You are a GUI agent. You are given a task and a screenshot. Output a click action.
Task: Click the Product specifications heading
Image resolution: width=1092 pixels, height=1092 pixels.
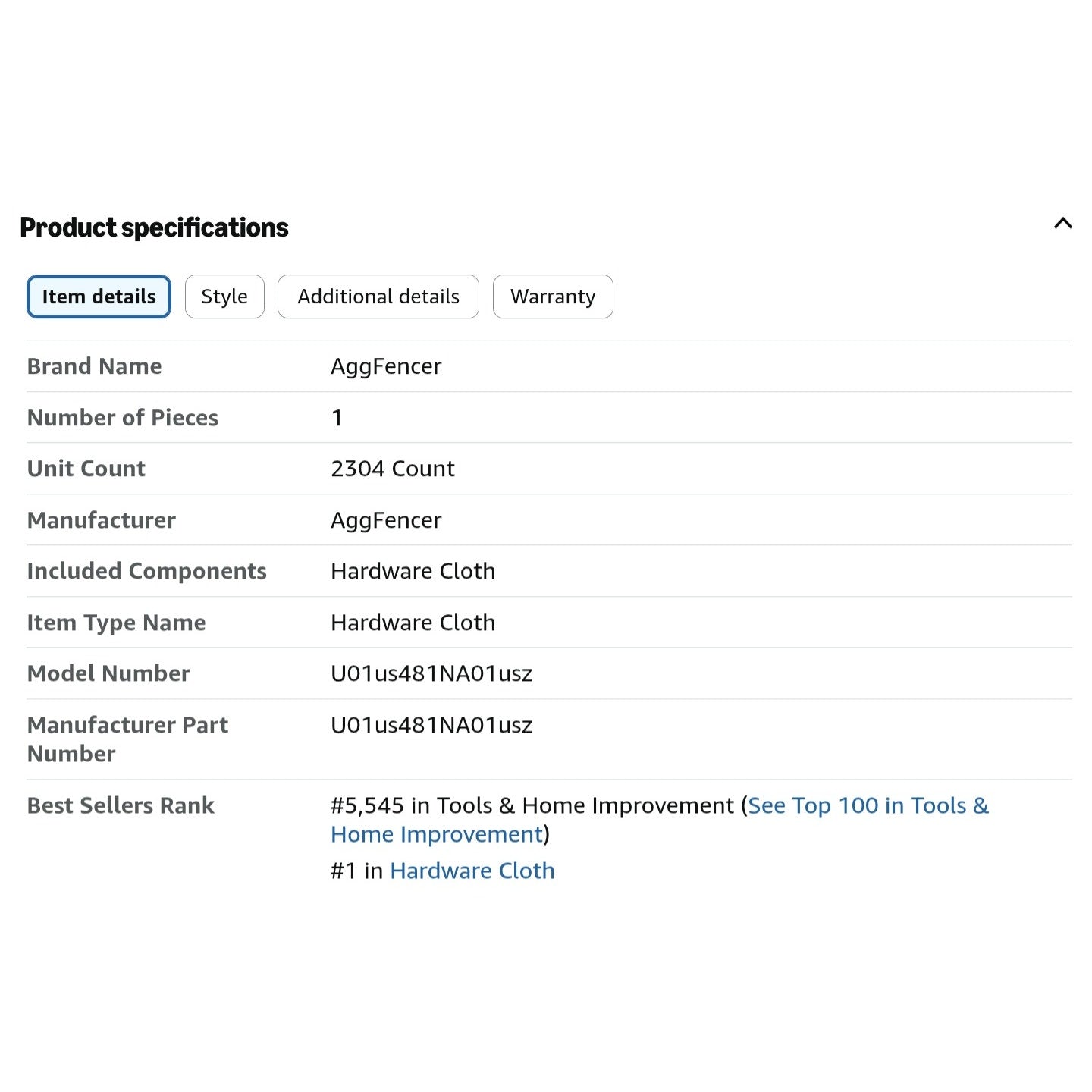(x=154, y=227)
